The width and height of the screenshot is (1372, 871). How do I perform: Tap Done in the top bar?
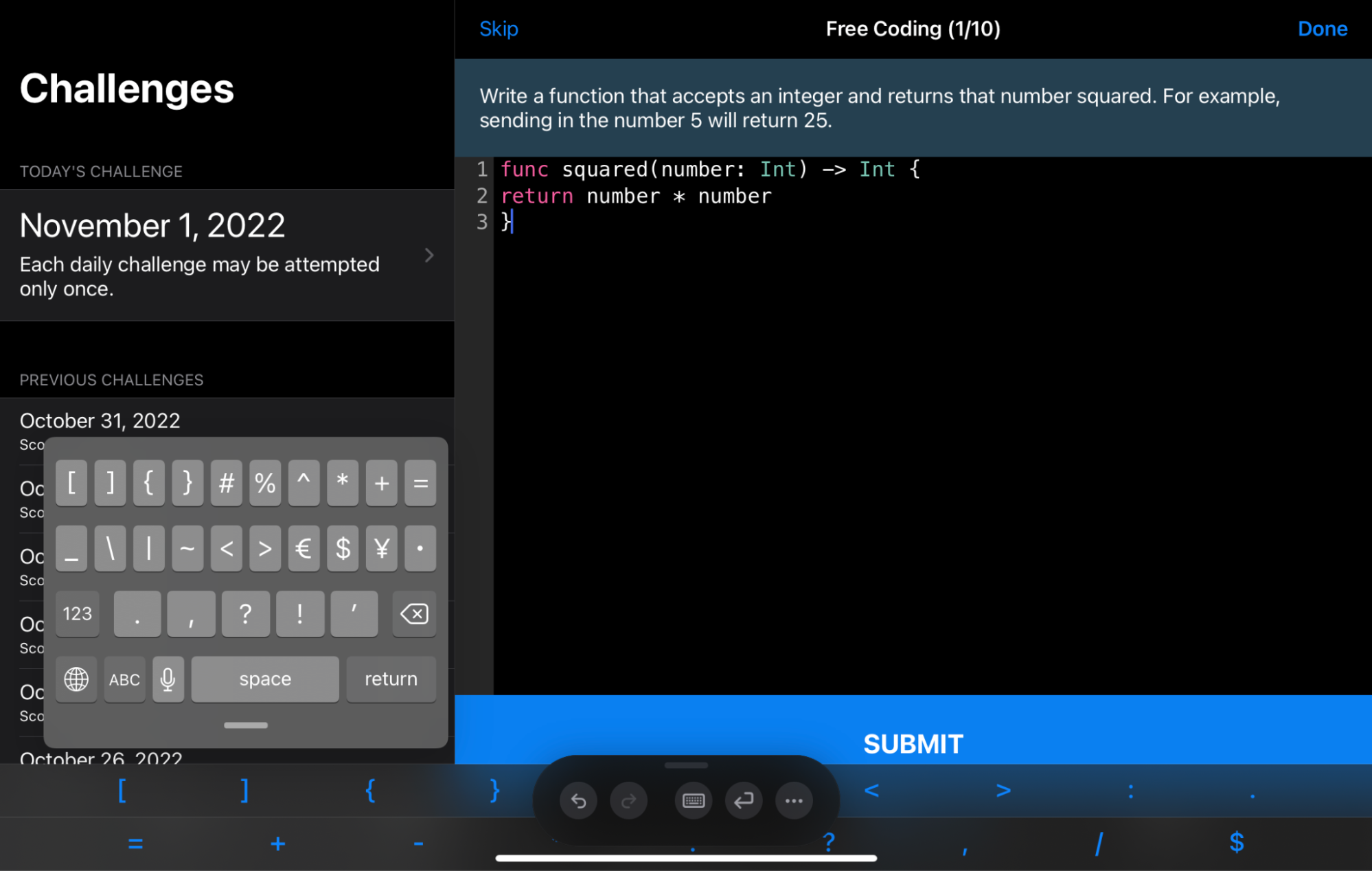(1322, 29)
